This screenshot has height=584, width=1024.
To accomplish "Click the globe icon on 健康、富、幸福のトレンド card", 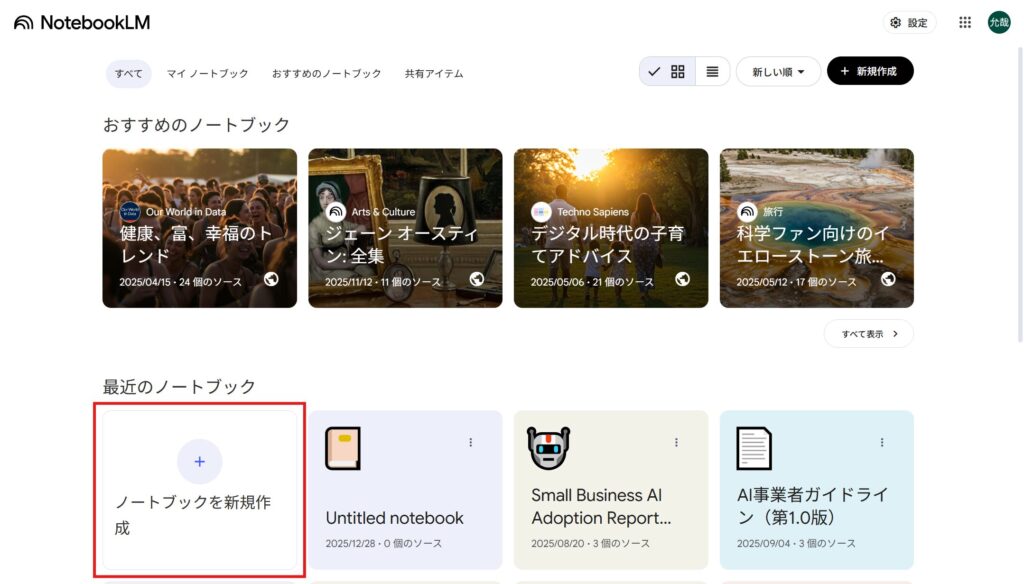I will (x=271, y=279).
